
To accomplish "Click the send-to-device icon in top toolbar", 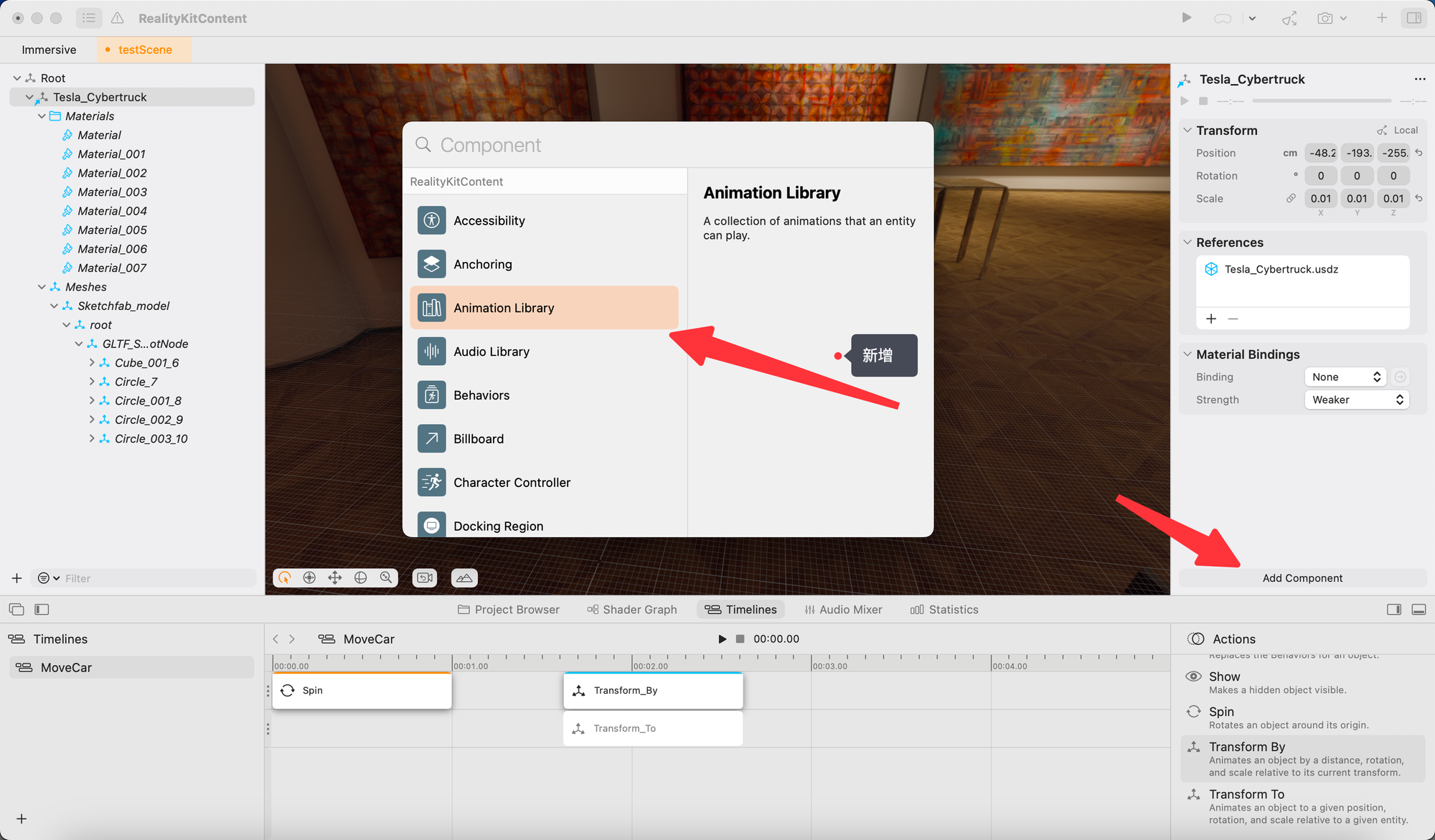I will click(x=1289, y=18).
